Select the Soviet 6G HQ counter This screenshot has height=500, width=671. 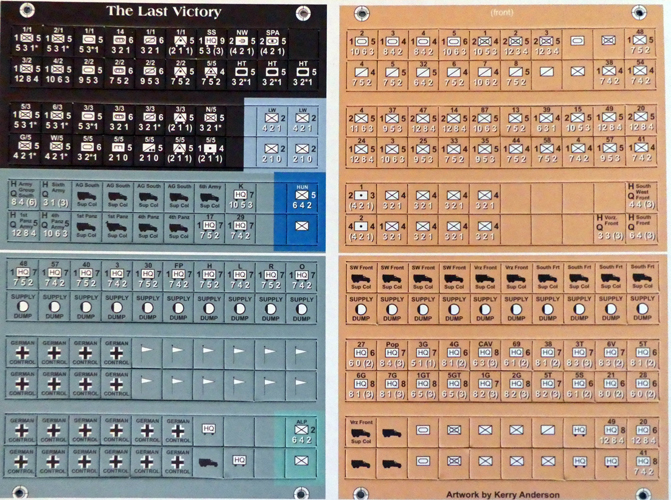361,386
